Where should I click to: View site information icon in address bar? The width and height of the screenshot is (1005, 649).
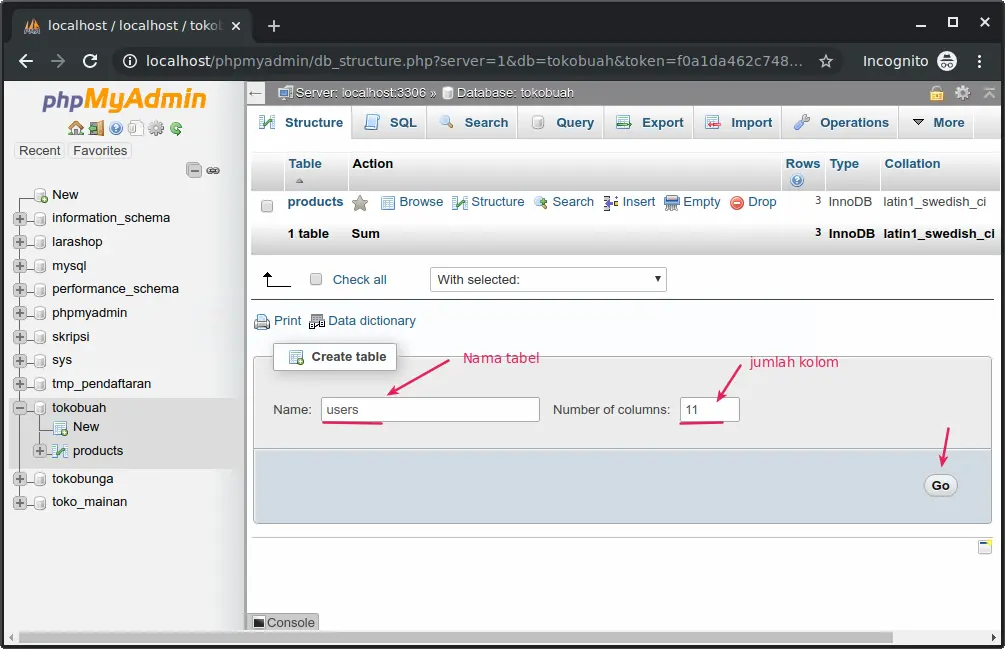point(129,61)
